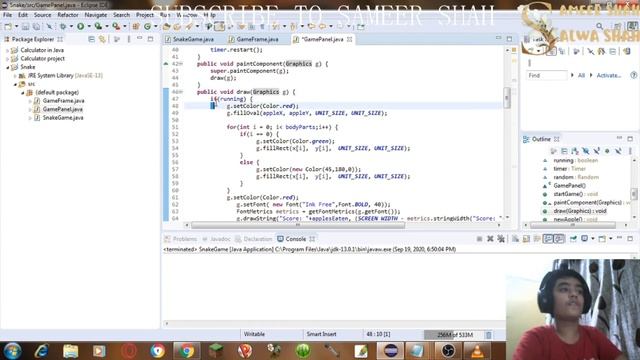Open the File menu

[7, 15]
